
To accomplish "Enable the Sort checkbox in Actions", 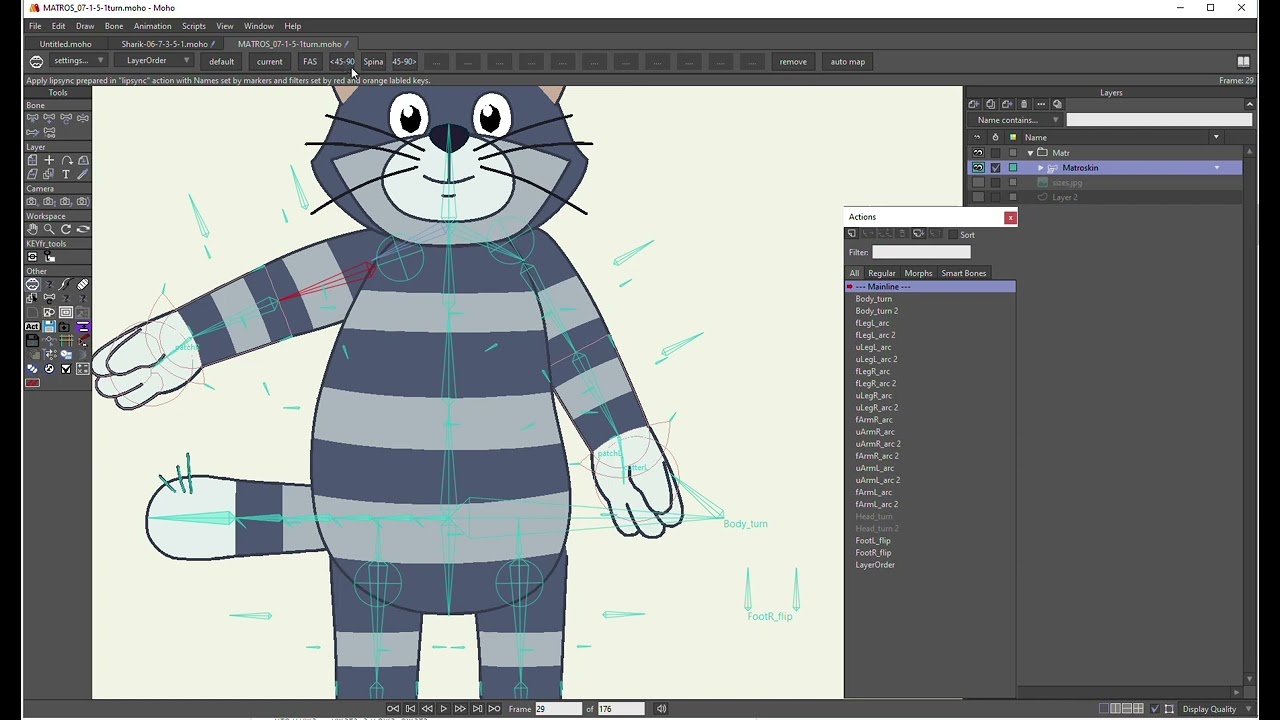I will pos(953,235).
